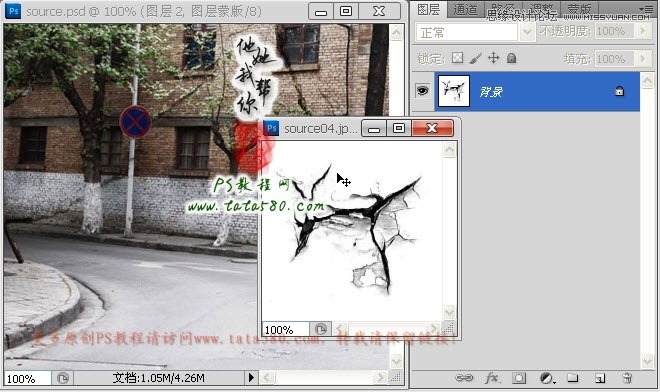
Task: Click the source04.jpg title bar text
Action: (x=321, y=128)
